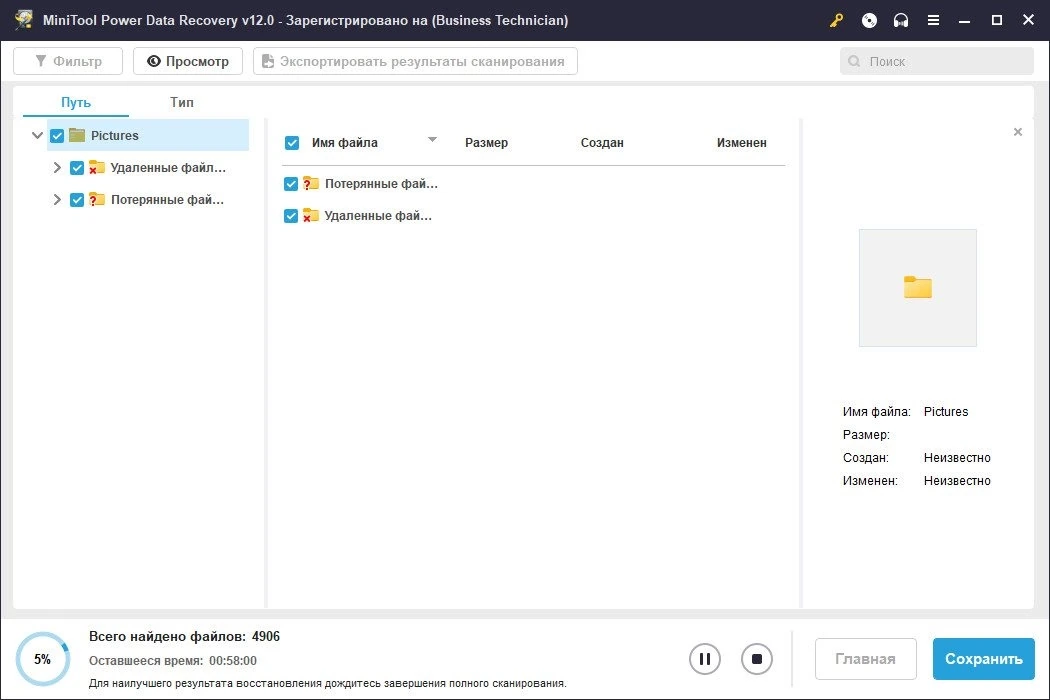Click the sort arrow next to Имя файла

click(x=433, y=139)
